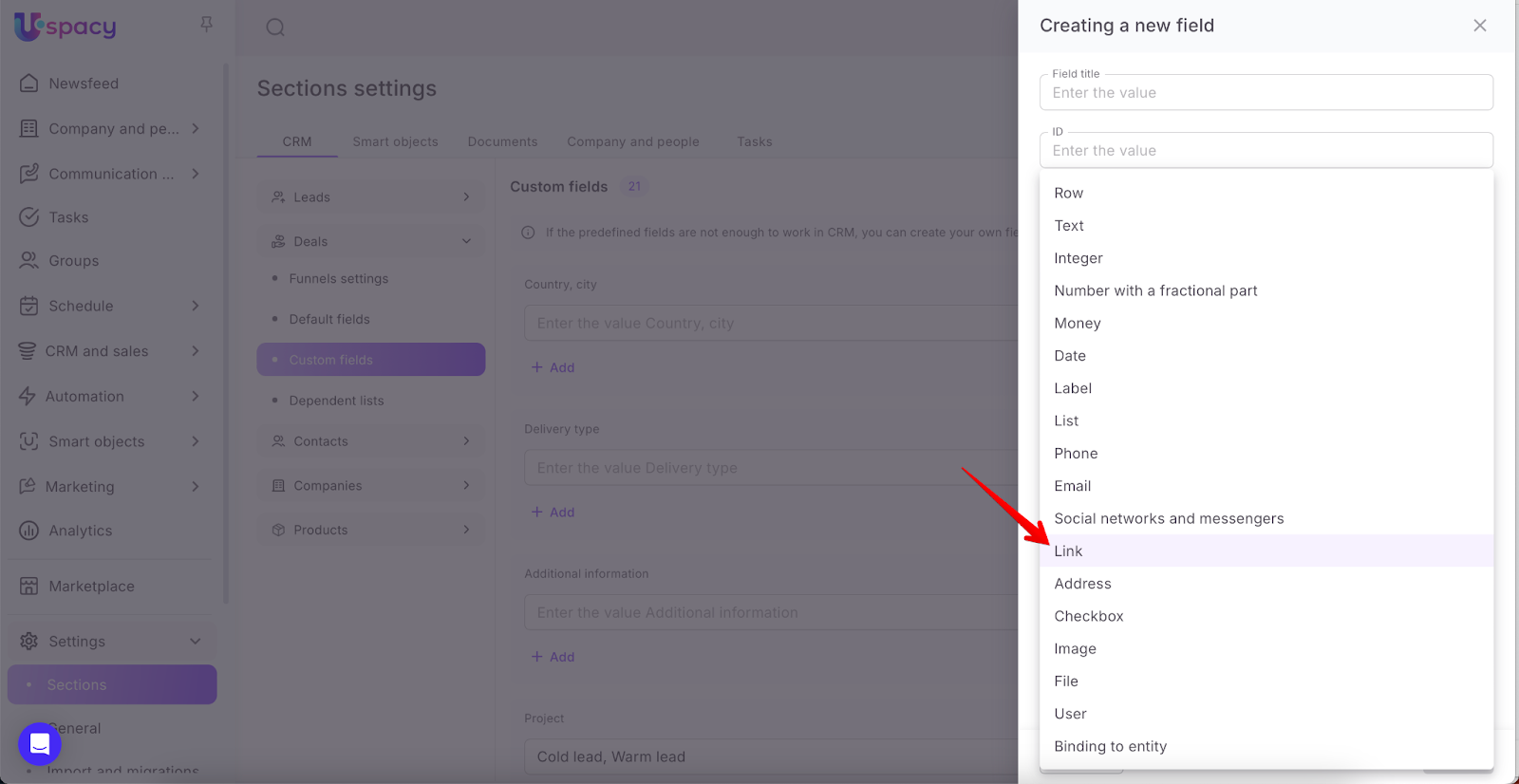This screenshot has width=1519, height=784.
Task: Expand the CRM and sales menu
Action: coord(196,351)
